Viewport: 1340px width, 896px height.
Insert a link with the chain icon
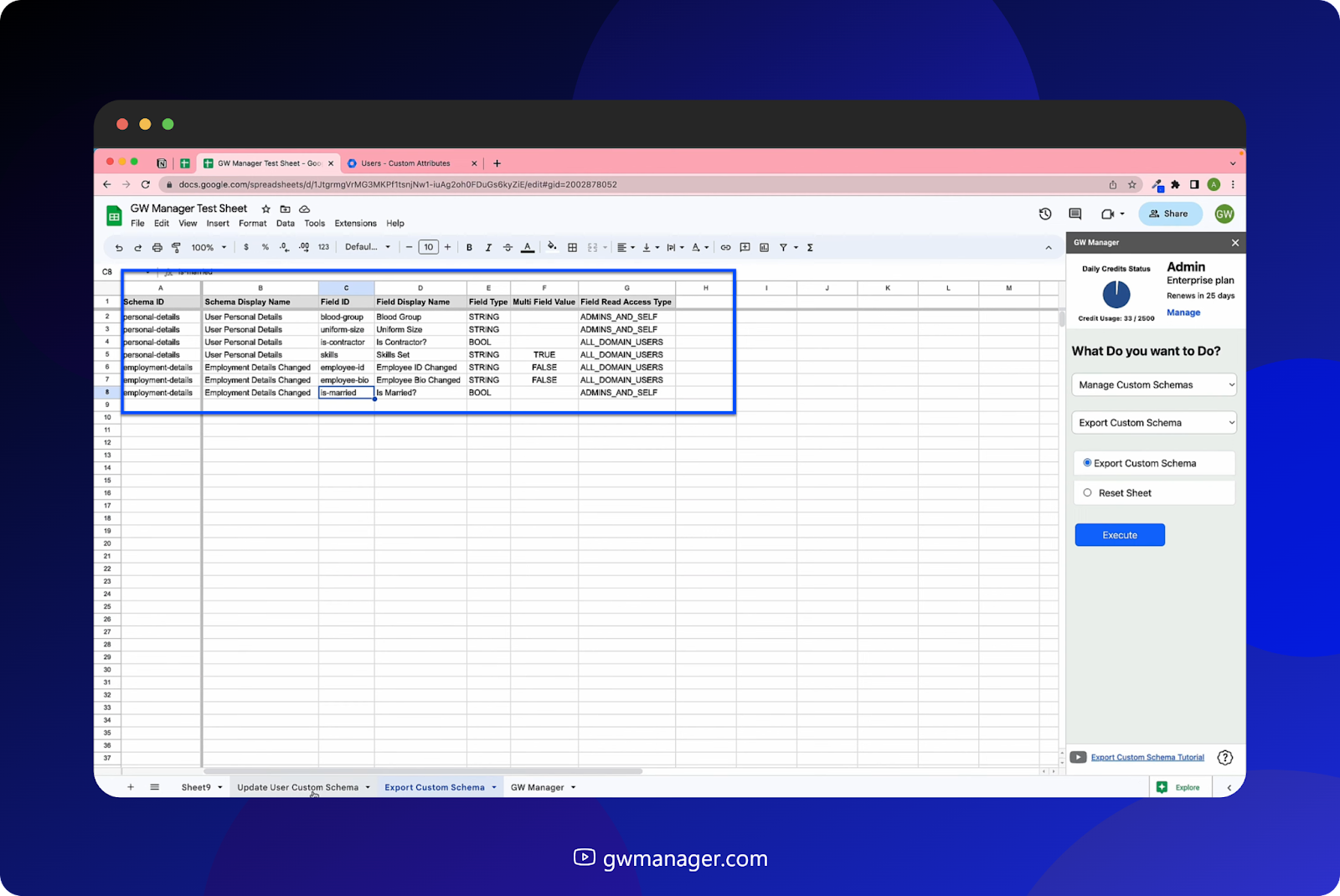point(725,248)
